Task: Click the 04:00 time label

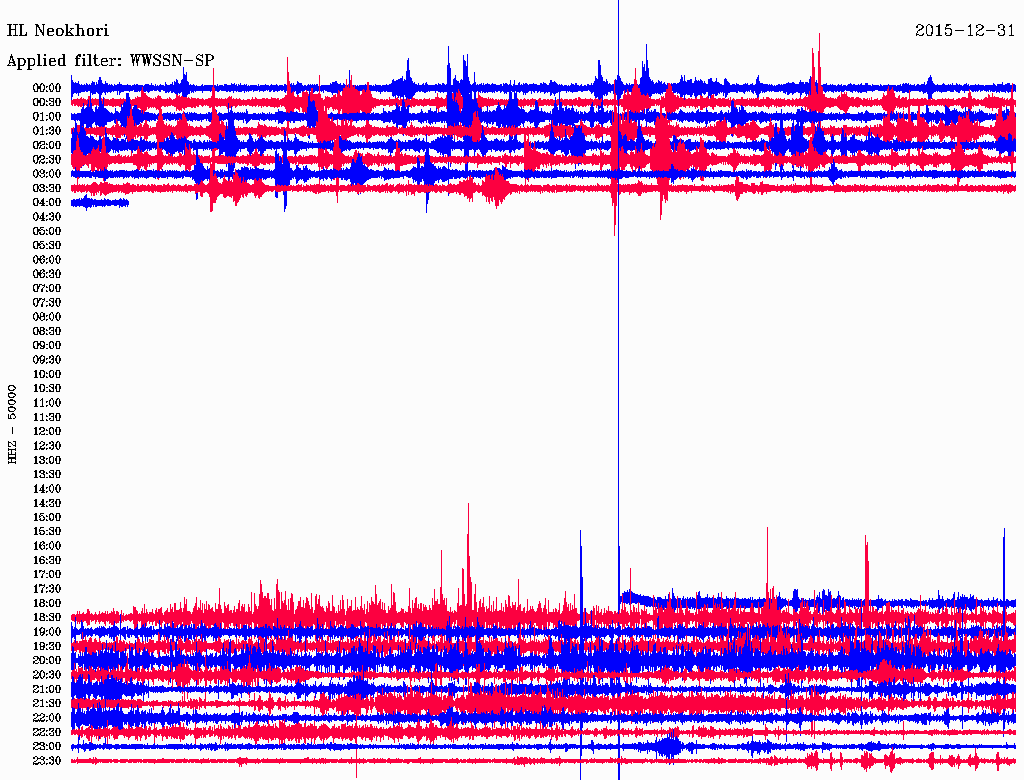Action: (x=47, y=203)
